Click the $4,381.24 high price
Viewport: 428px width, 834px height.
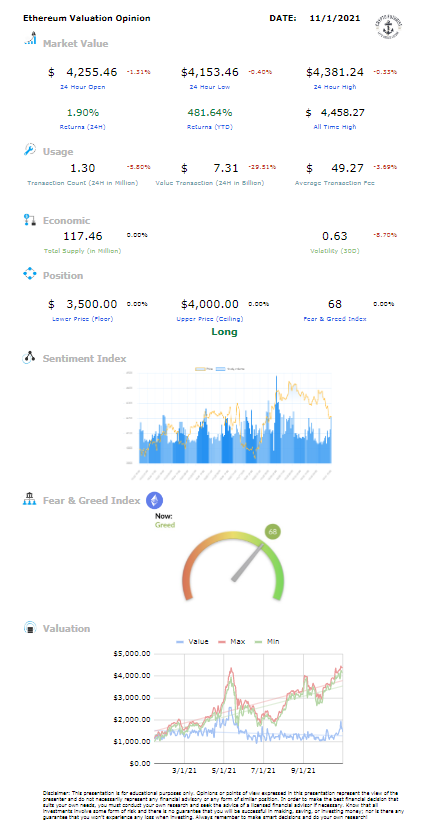[x=335, y=72]
